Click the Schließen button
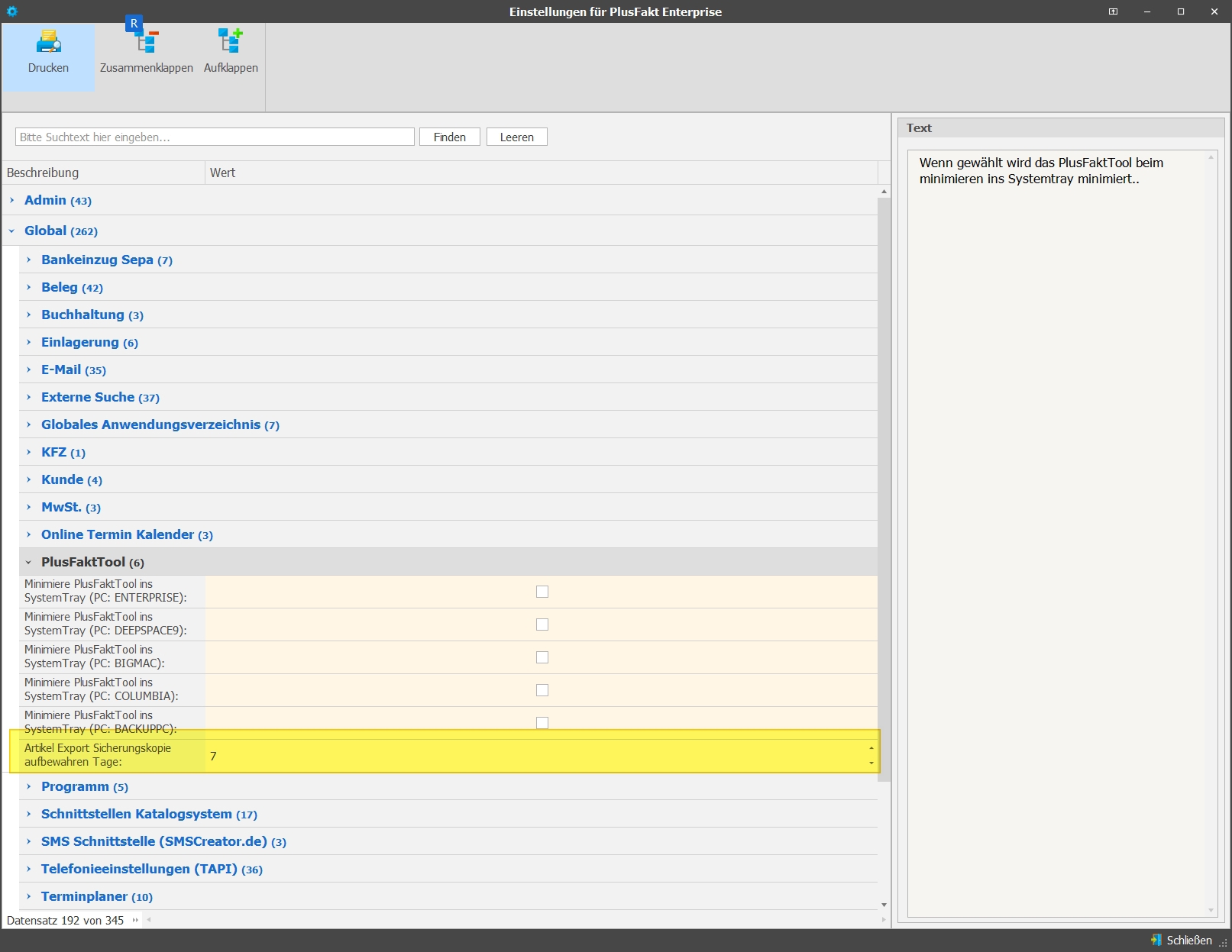Screen dimensions: 1232x952 pos(1182,941)
